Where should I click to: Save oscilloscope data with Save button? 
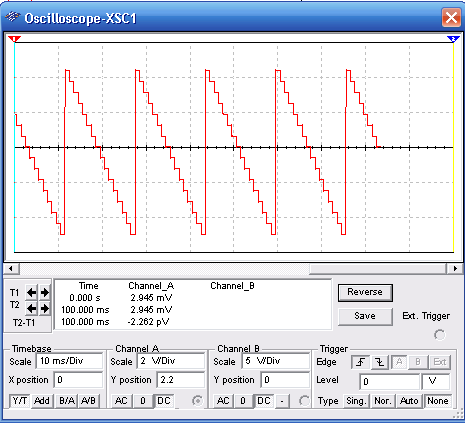point(365,316)
